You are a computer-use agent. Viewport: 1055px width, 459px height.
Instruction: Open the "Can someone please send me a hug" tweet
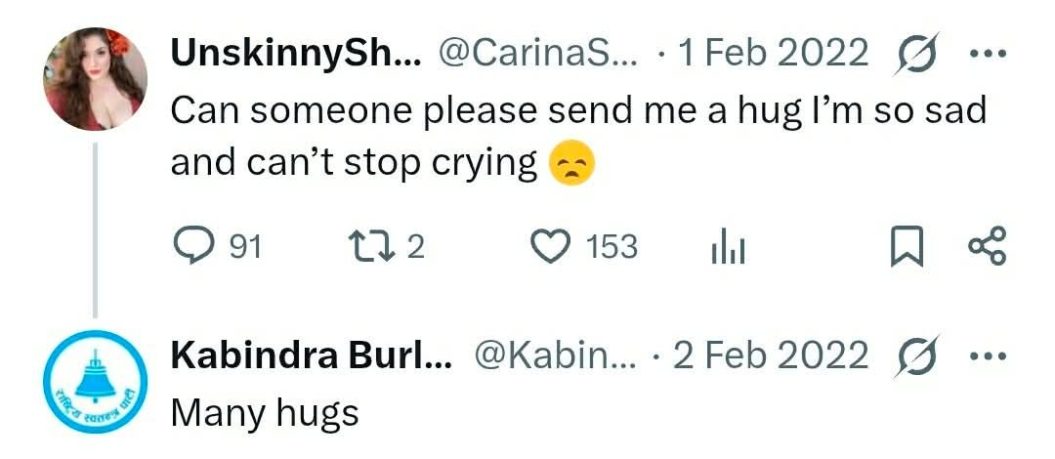tap(578, 136)
